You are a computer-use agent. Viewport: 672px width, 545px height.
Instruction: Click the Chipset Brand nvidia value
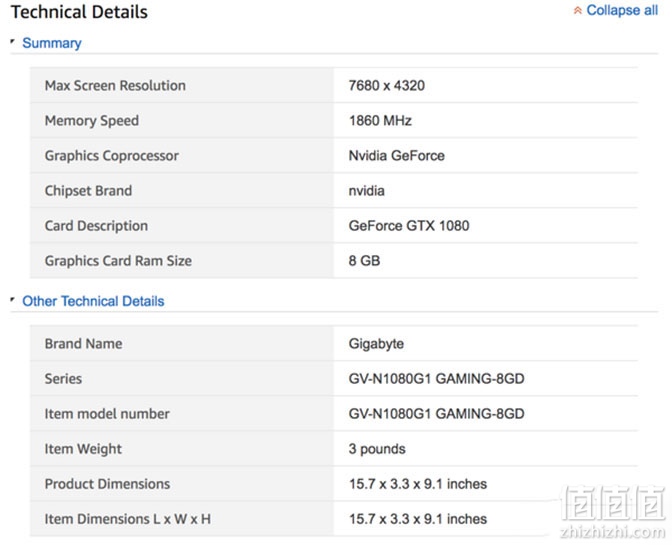(366, 191)
